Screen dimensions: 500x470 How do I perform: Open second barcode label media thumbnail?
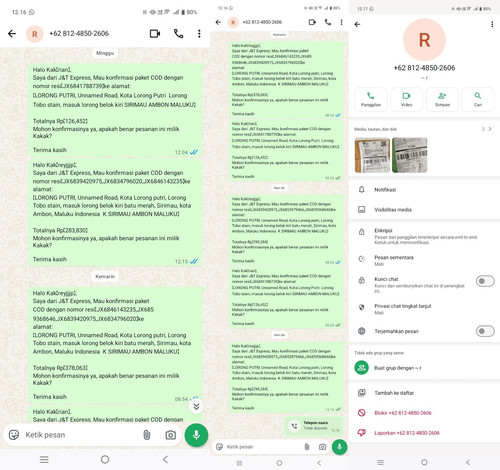coord(410,155)
